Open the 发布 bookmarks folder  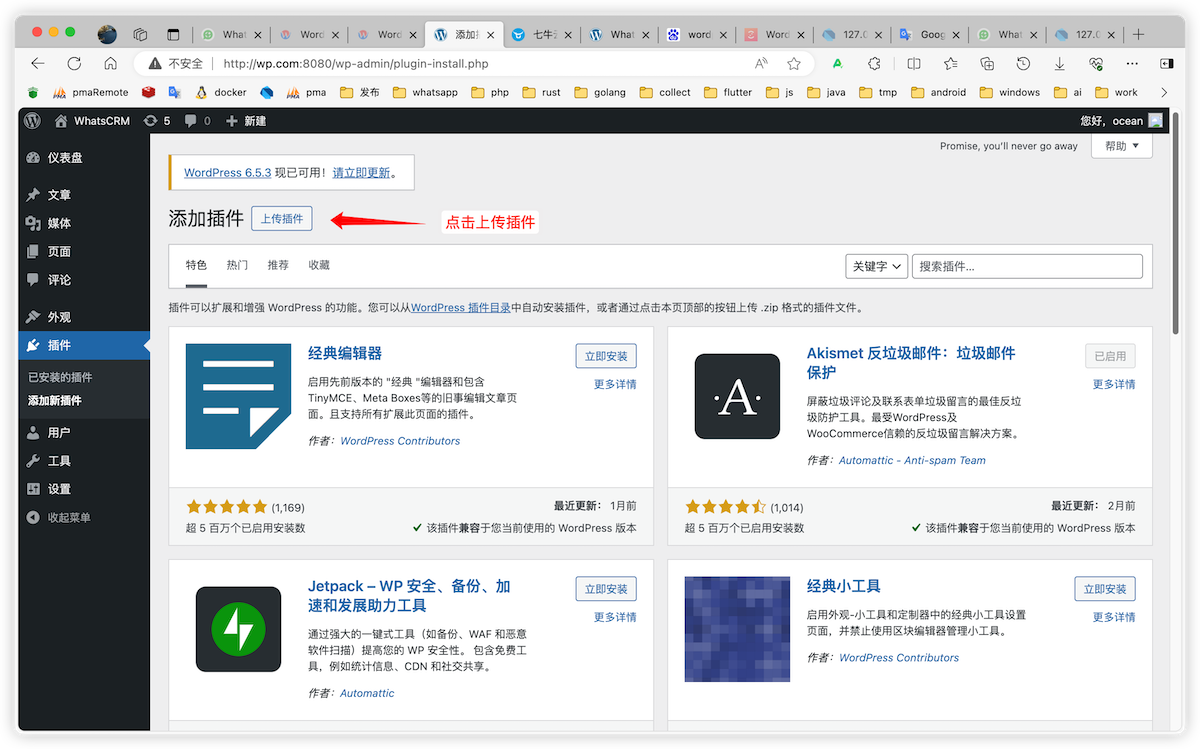point(360,92)
